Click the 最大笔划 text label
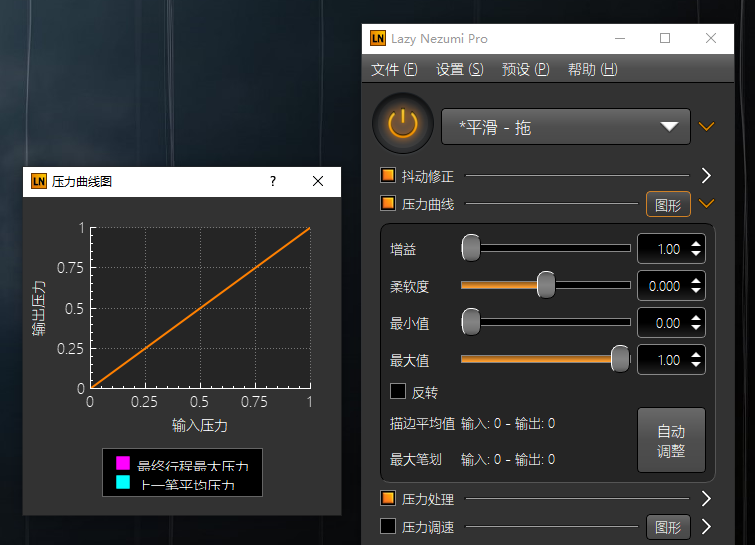755x545 pixels. click(416, 460)
